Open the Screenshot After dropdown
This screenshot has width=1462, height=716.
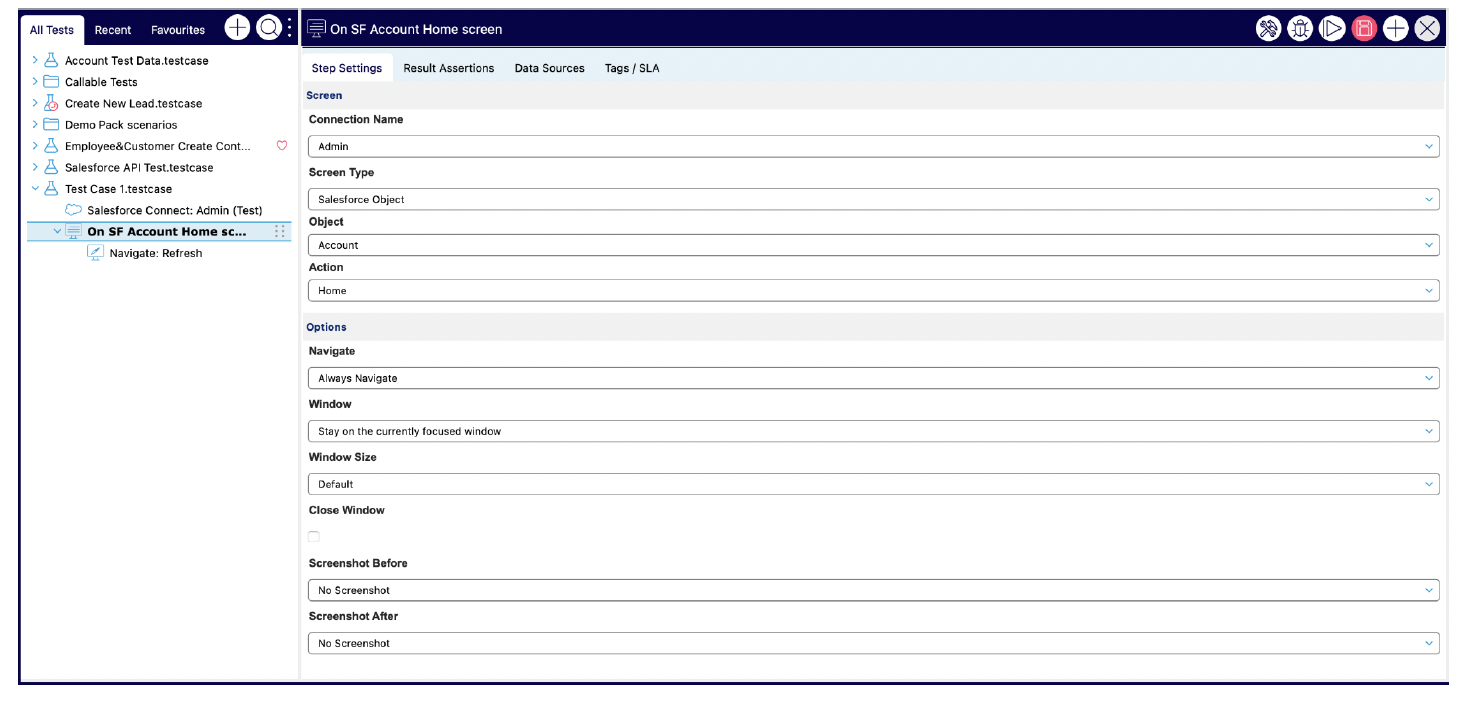coord(874,643)
